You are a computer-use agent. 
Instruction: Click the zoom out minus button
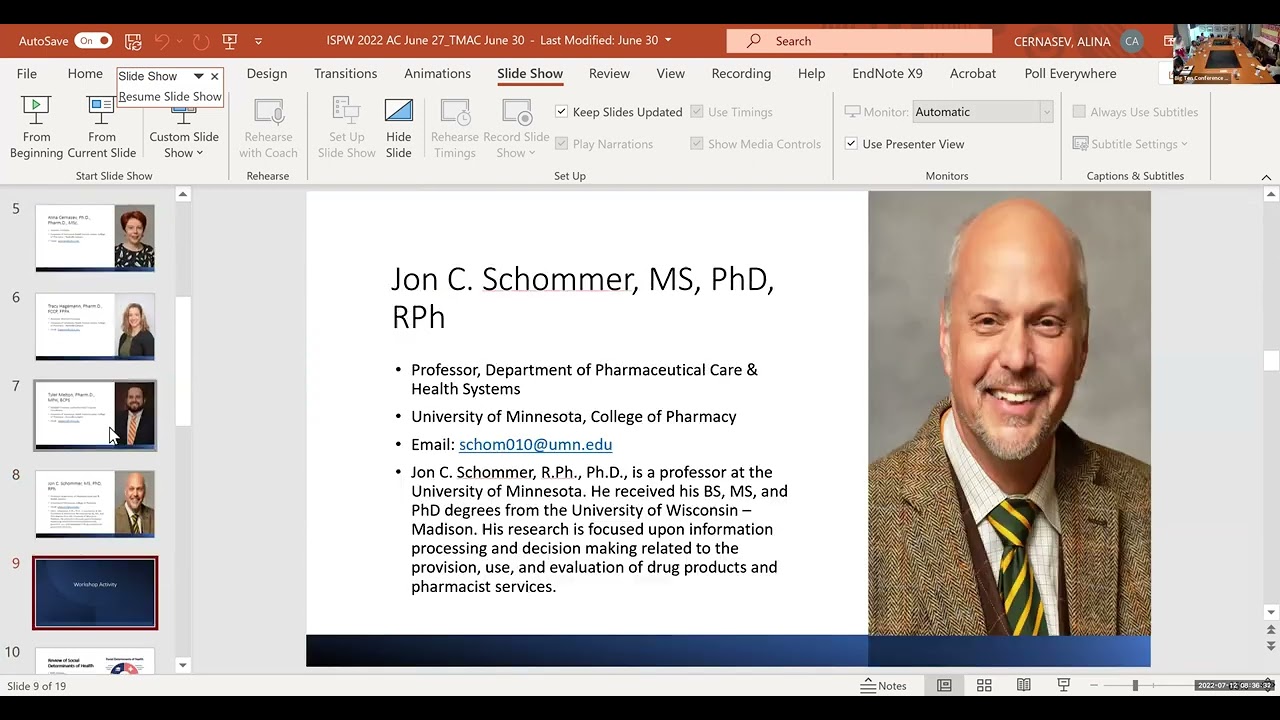click(x=1094, y=686)
